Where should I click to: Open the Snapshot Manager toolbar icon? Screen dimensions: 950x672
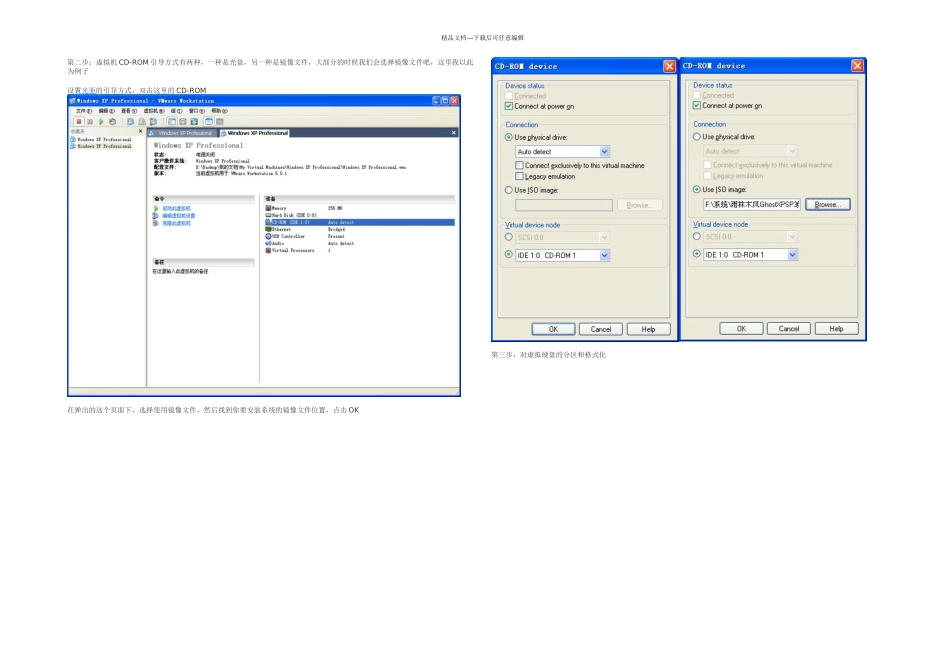point(153,122)
